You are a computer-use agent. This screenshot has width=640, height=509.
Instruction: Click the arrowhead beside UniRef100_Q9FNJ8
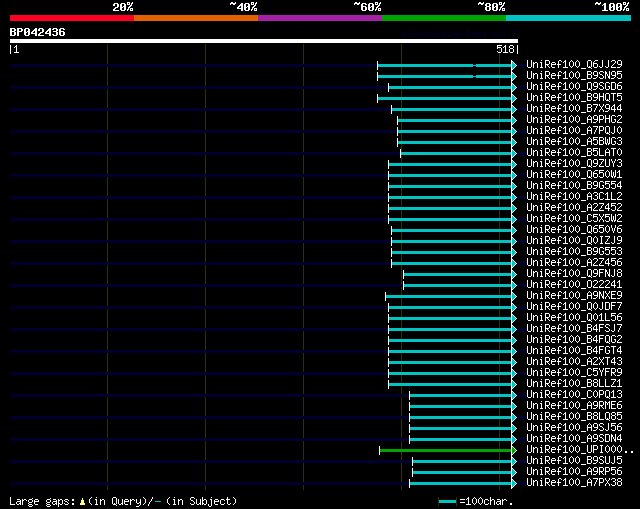coord(514,274)
